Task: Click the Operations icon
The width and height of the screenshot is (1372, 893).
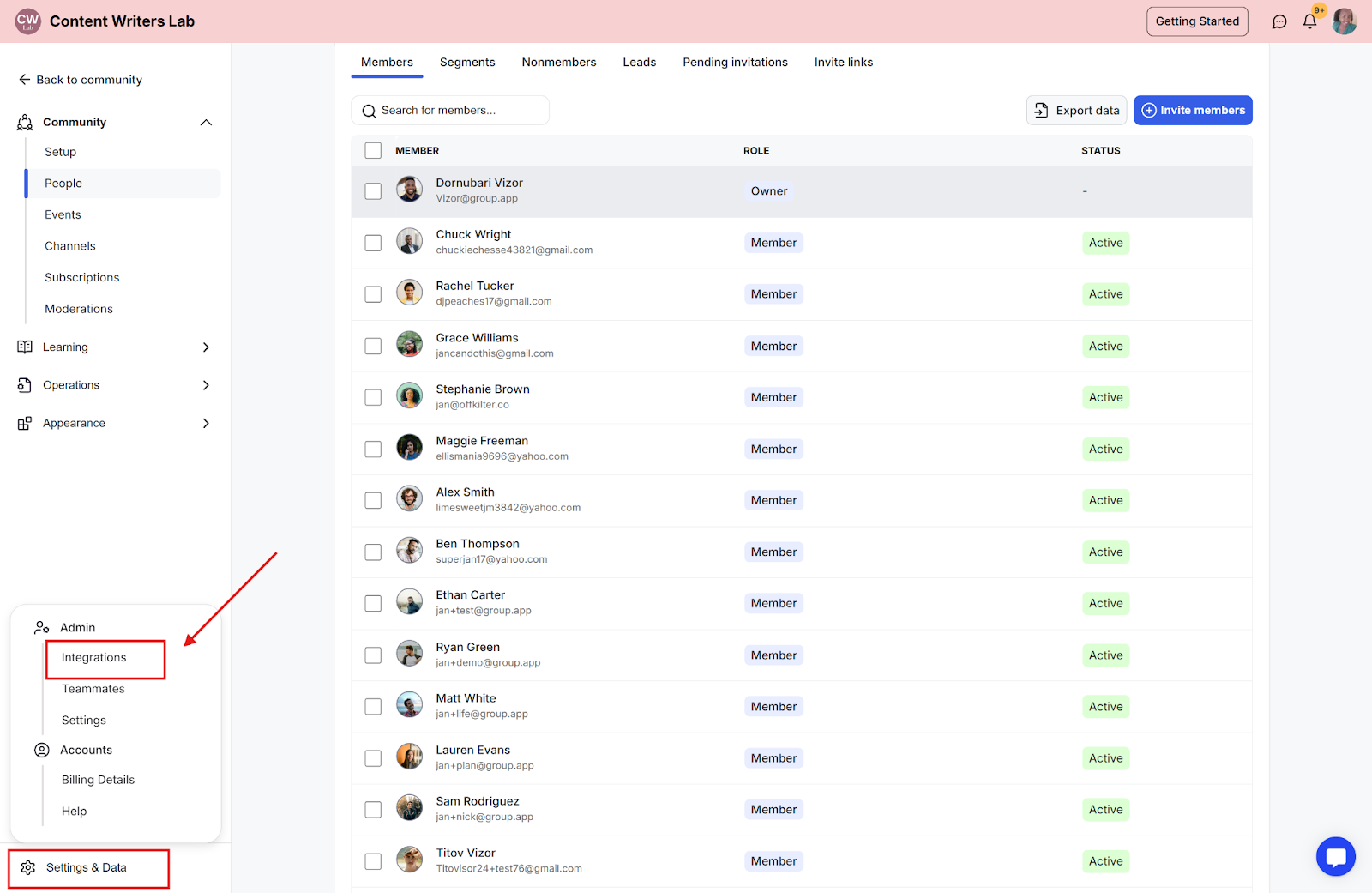Action: point(25,385)
